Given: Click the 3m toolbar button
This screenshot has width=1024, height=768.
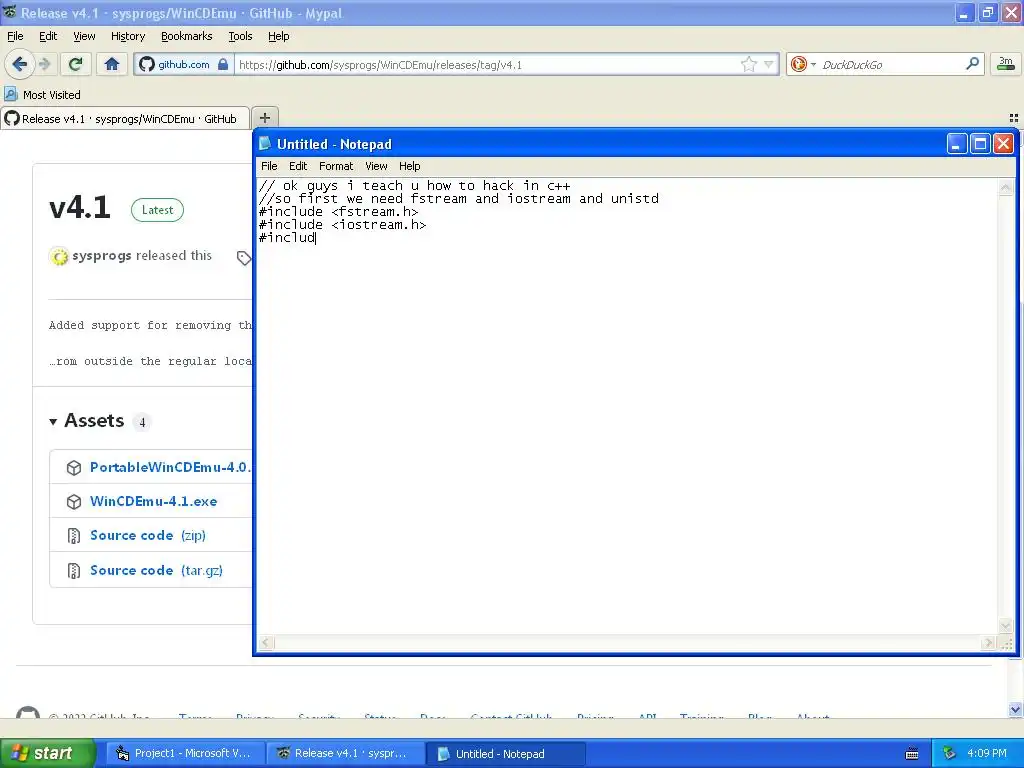Looking at the screenshot, I should pyautogui.click(x=1006, y=64).
